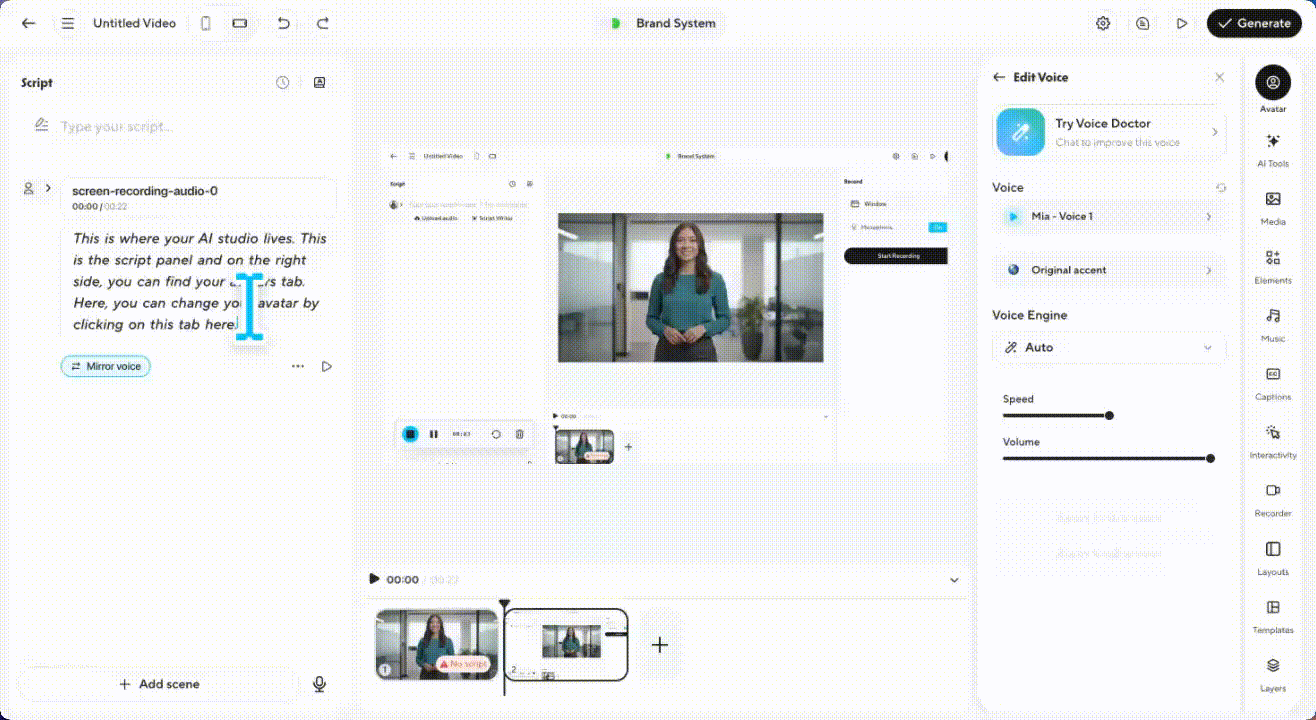The height and width of the screenshot is (720, 1316).
Task: Open the hamburger menu
Action: (68, 23)
